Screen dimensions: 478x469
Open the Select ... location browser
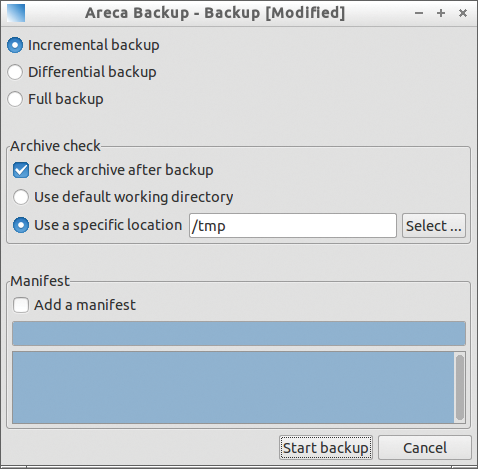[x=434, y=226]
